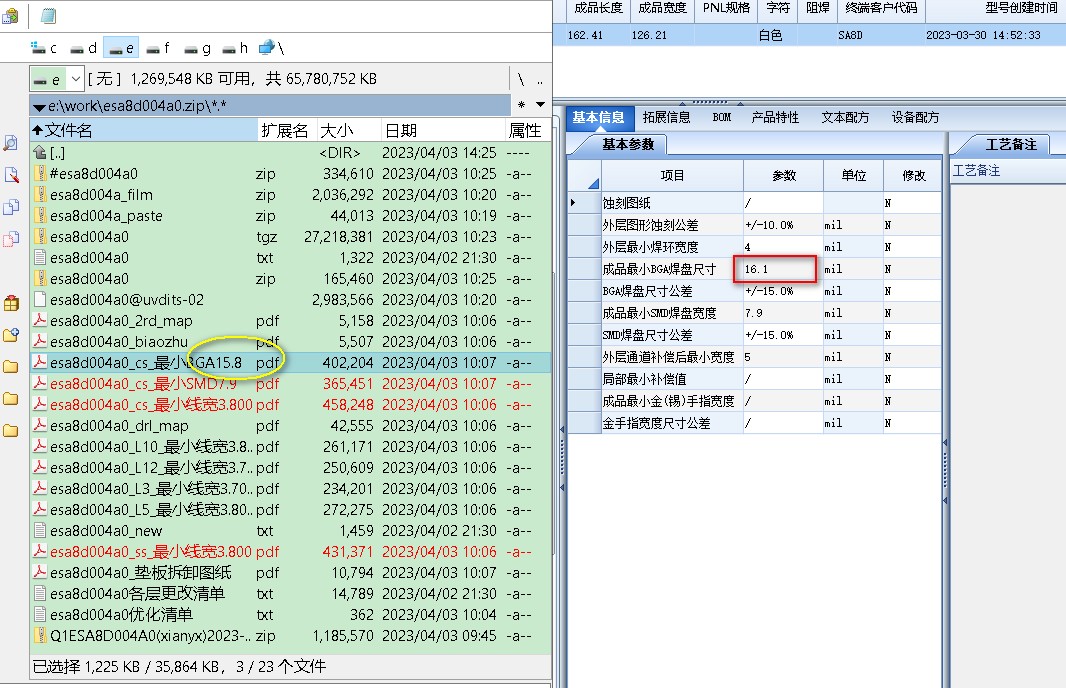
Task: Select the 基本参数 sub-tab
Action: point(628,144)
